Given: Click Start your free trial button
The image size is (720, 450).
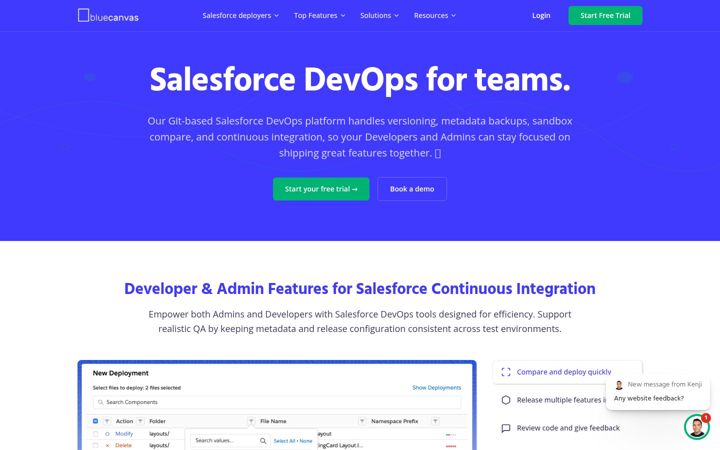Looking at the screenshot, I should click(x=321, y=189).
